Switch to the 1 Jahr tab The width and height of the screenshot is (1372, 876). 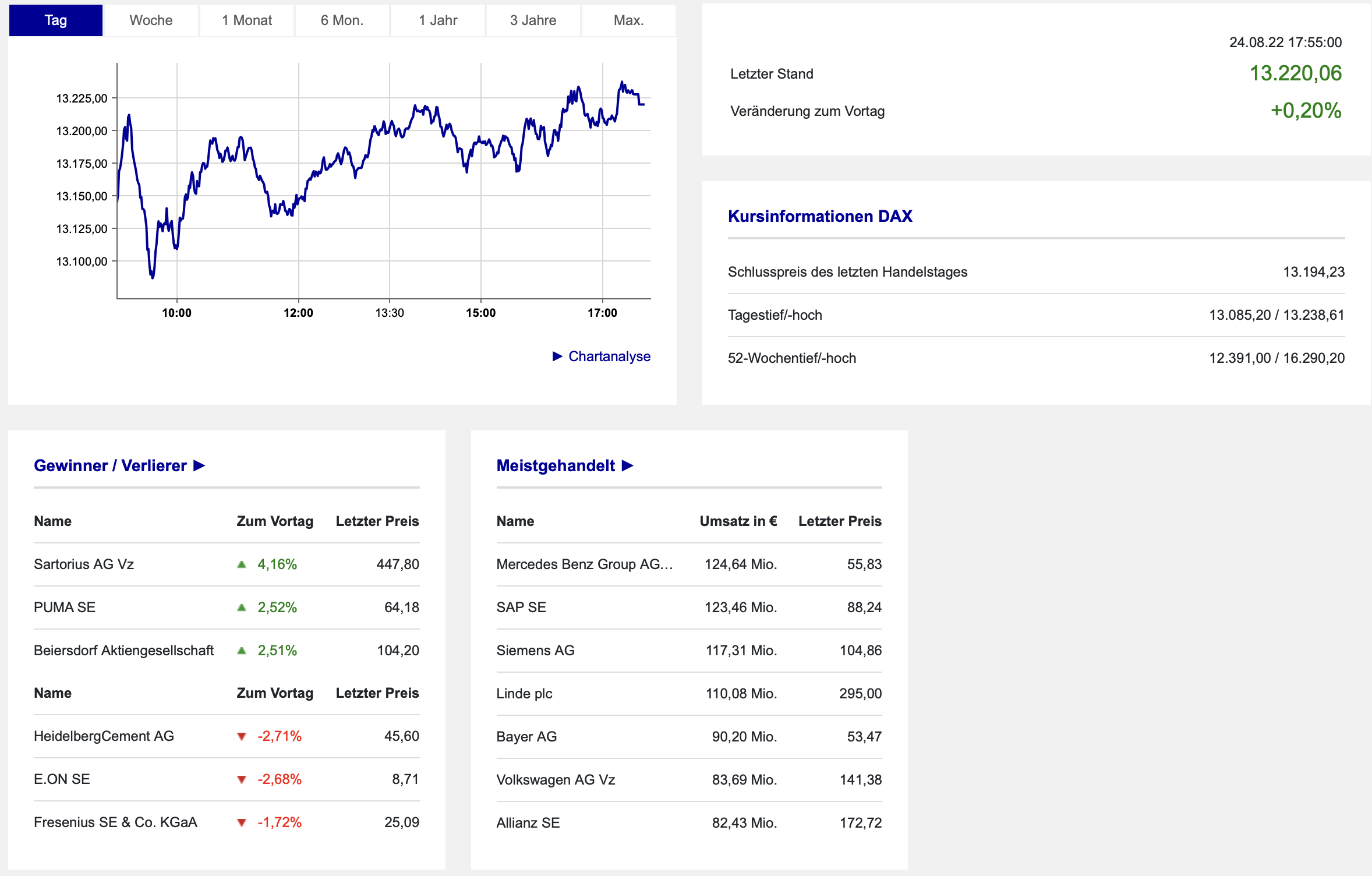tap(438, 20)
